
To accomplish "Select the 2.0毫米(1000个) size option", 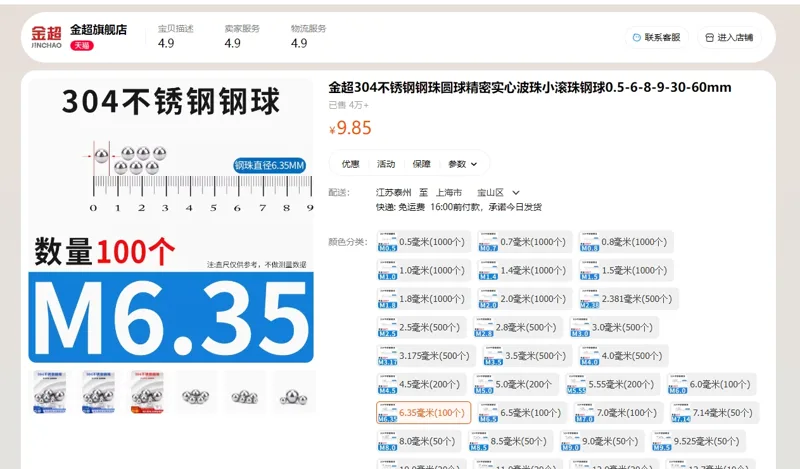I will [x=524, y=299].
